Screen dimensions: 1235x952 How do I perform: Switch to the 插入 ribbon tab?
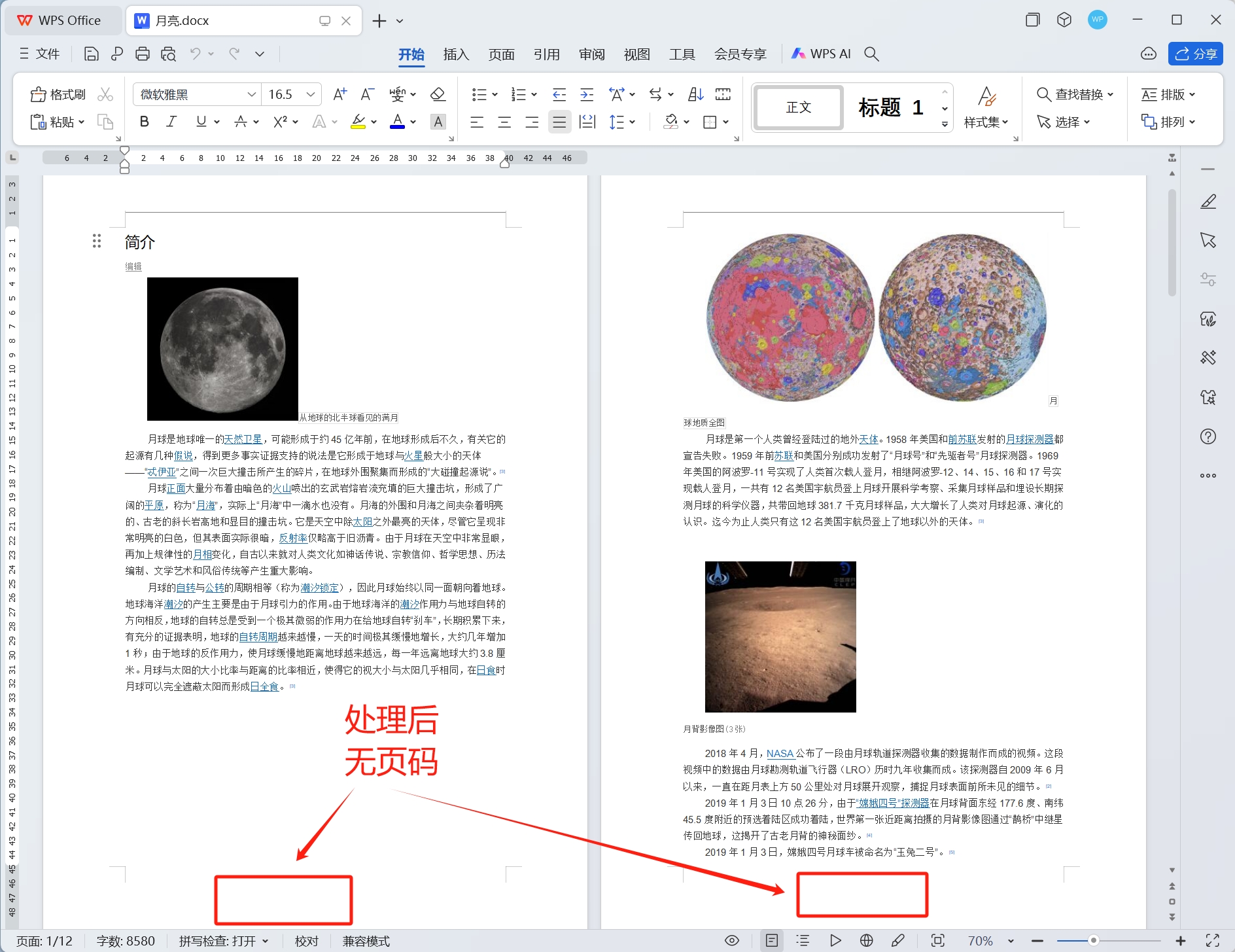pos(455,54)
